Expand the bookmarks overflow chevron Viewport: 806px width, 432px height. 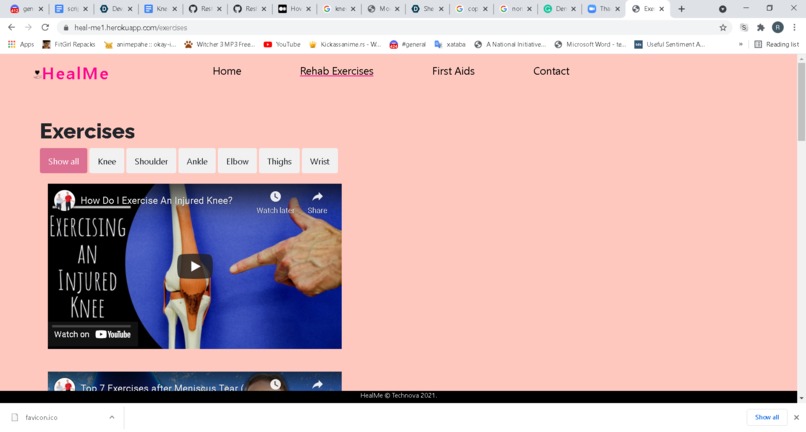pyautogui.click(x=741, y=45)
